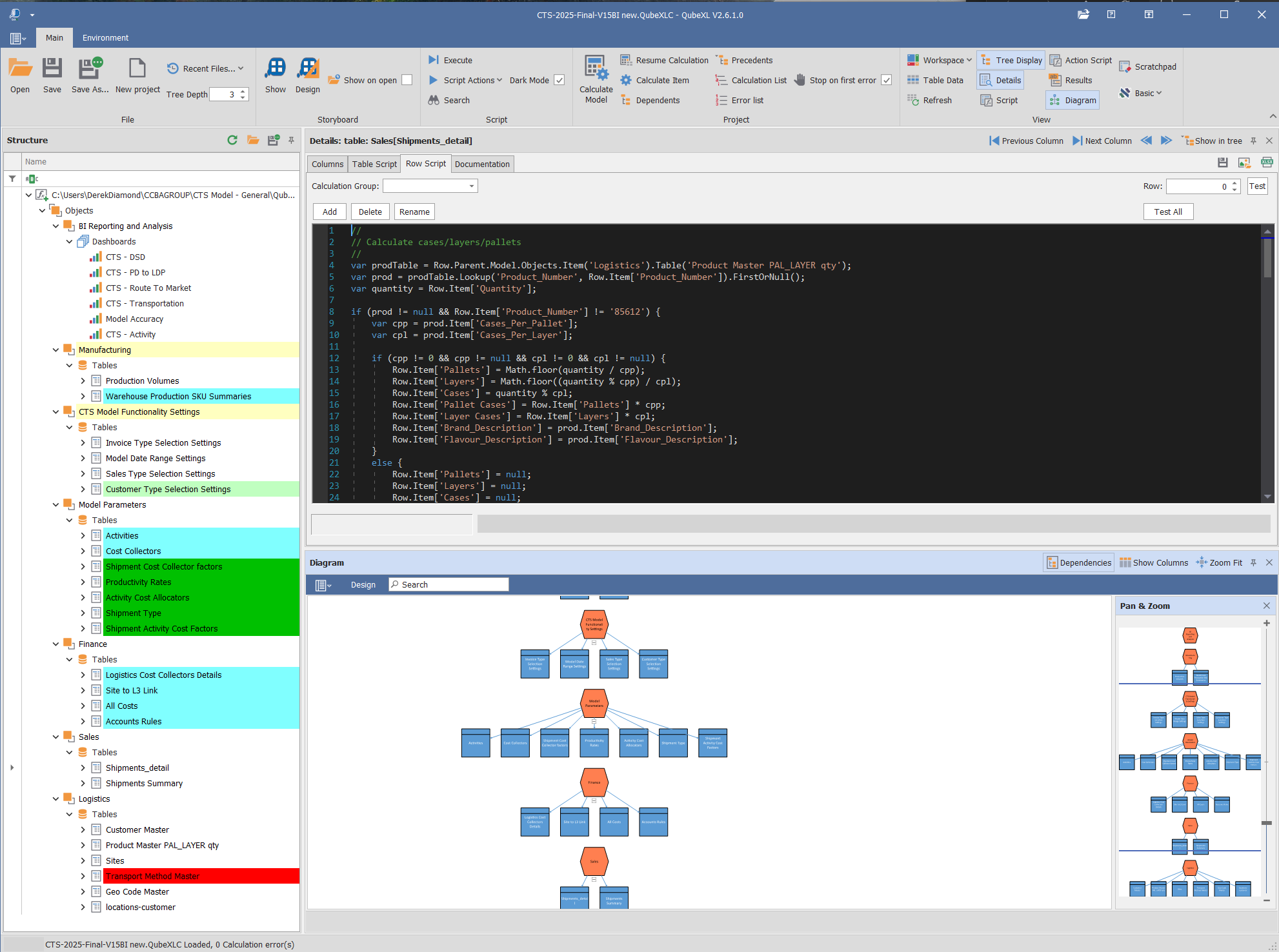Toggle the Dark Mode checkbox
The height and width of the screenshot is (952, 1279).
(x=559, y=80)
